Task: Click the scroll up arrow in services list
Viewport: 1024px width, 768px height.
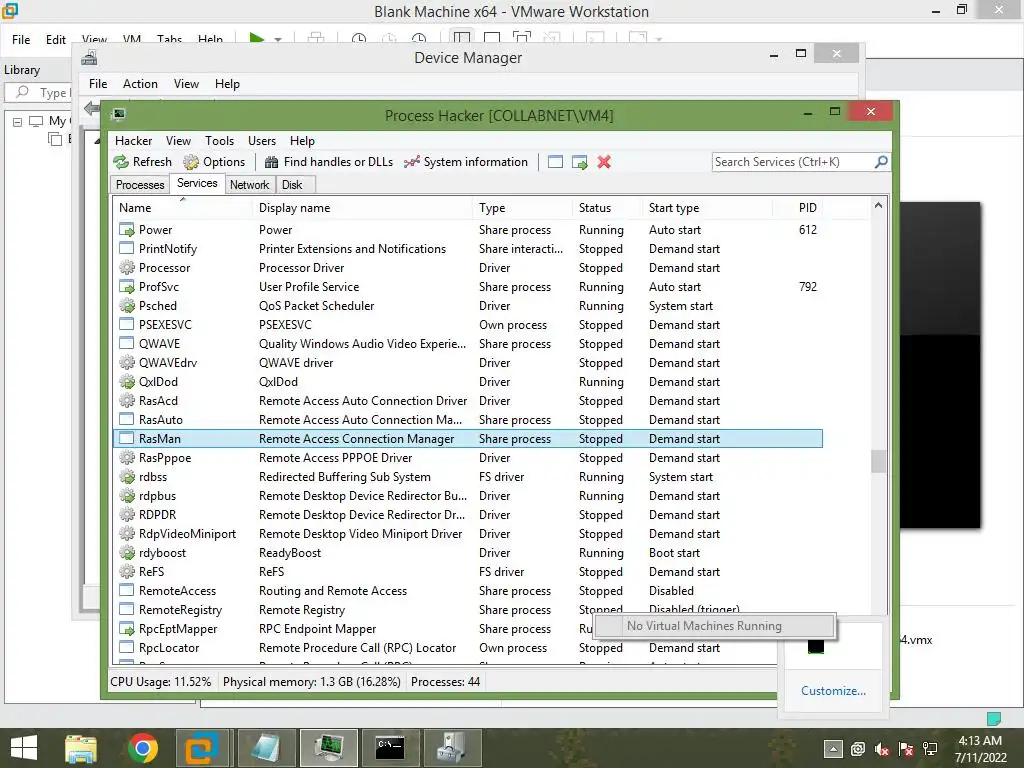Action: pyautogui.click(x=878, y=206)
